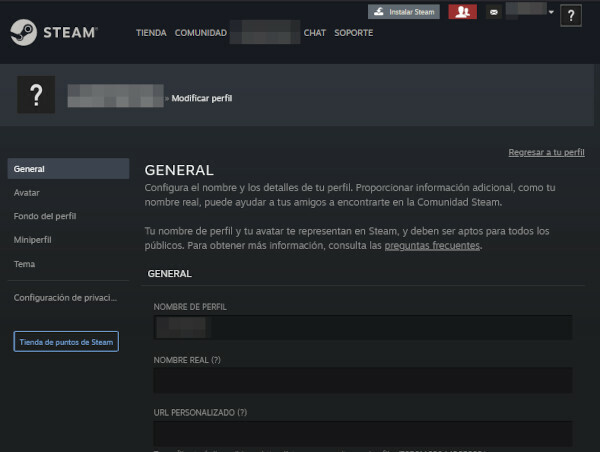600x452 pixels.
Task: Click the blurred username menu item
Action: click(x=265, y=33)
